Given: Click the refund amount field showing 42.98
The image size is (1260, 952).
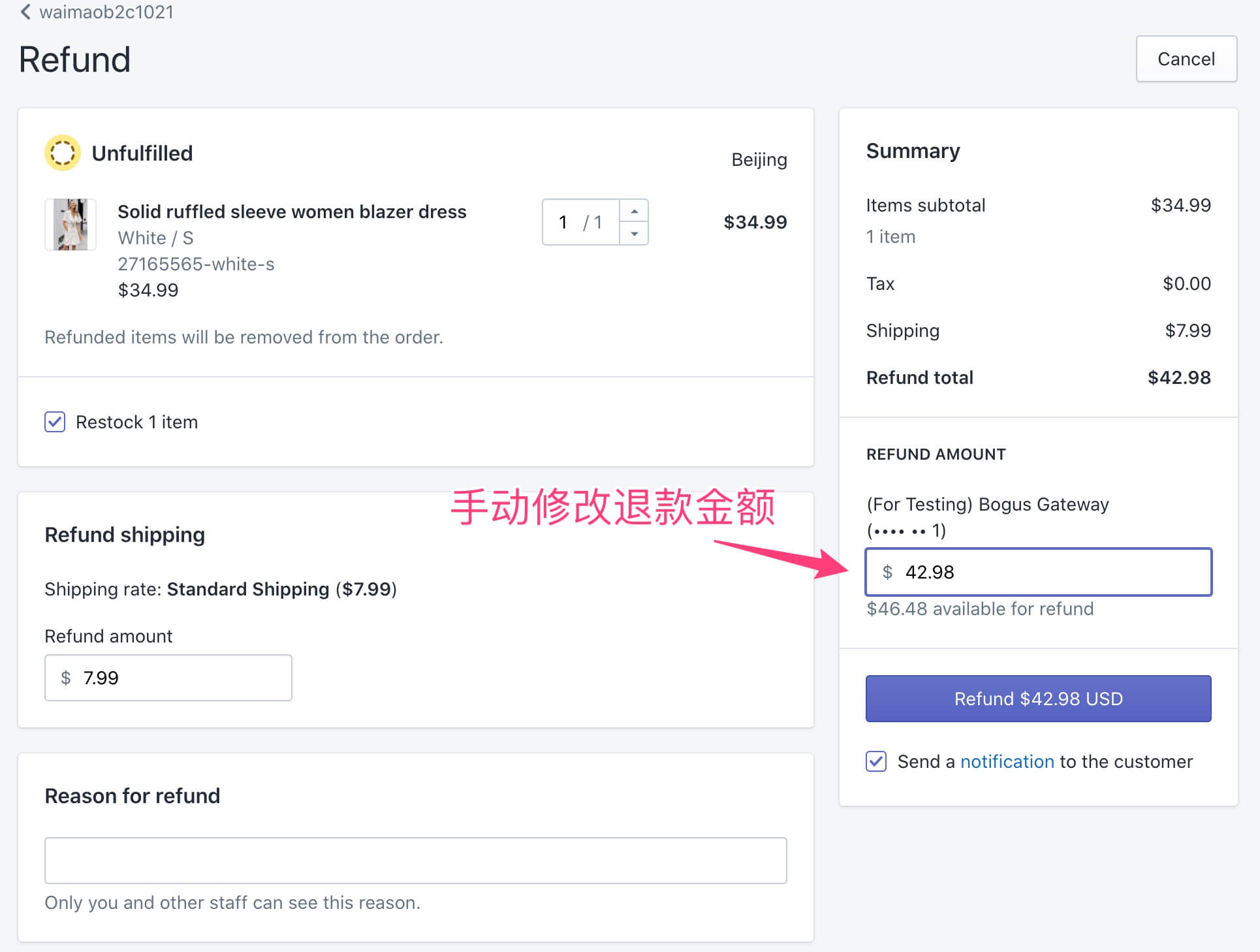Looking at the screenshot, I should point(1038,572).
